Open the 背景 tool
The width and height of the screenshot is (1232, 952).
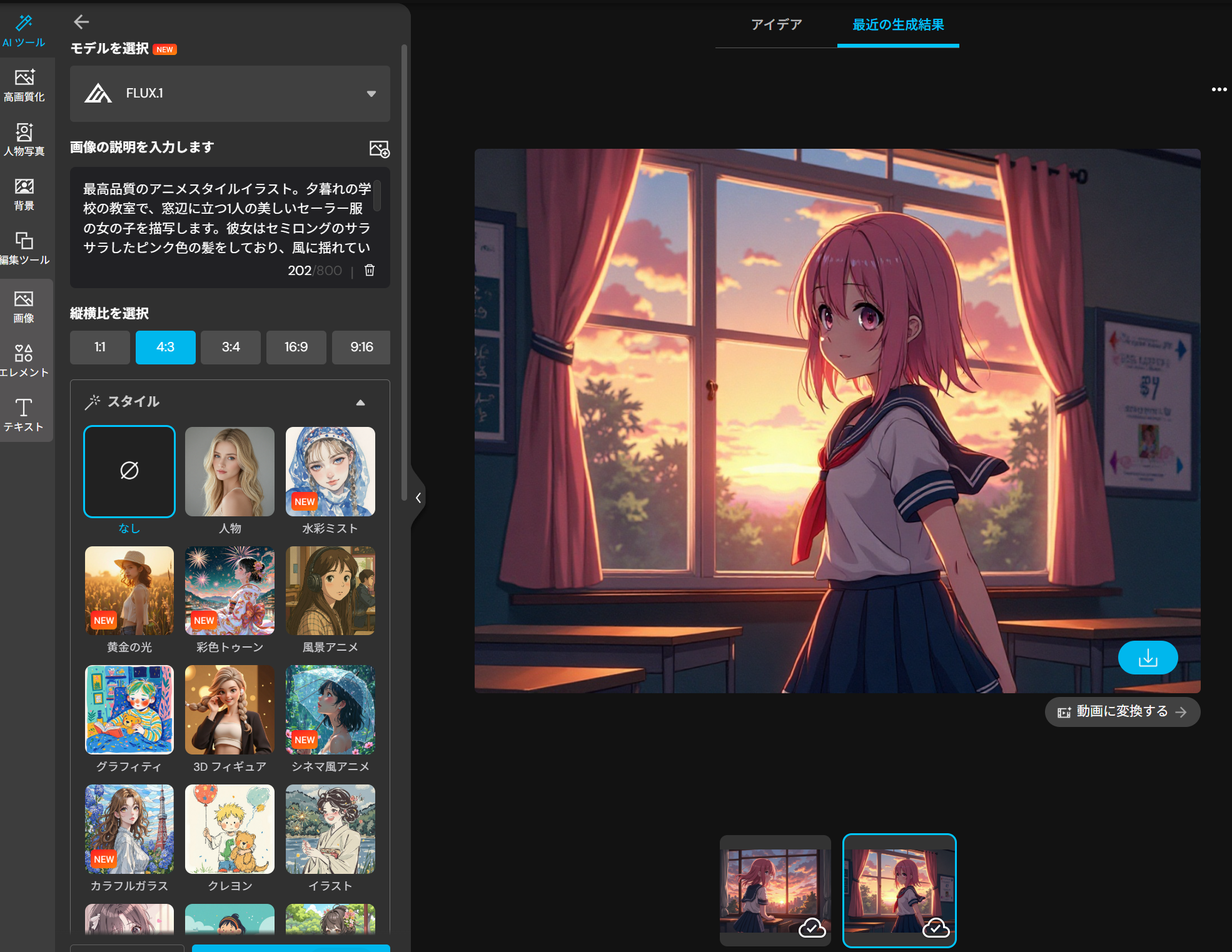[24, 194]
